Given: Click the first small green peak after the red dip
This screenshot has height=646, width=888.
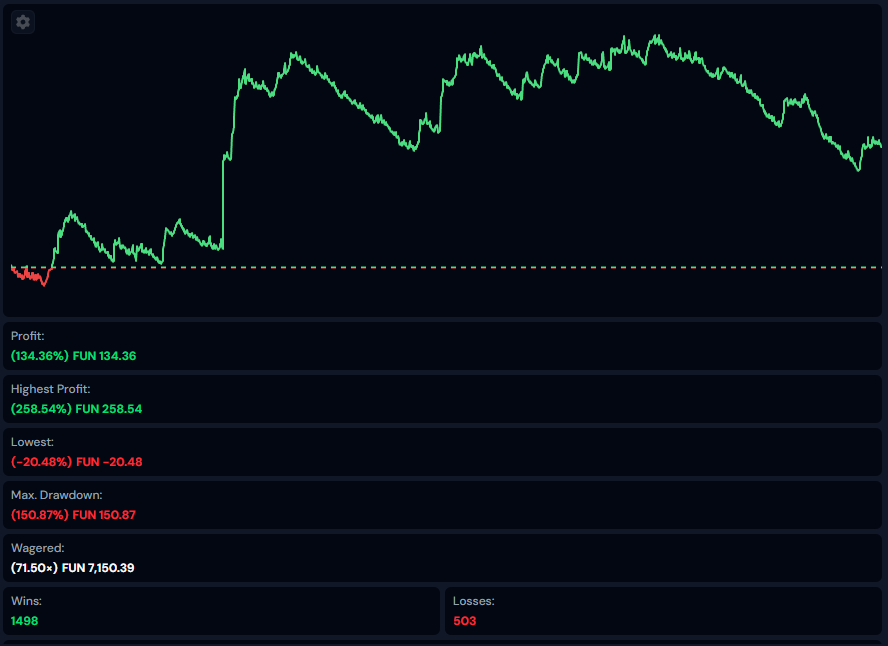Looking at the screenshot, I should pos(71,213).
